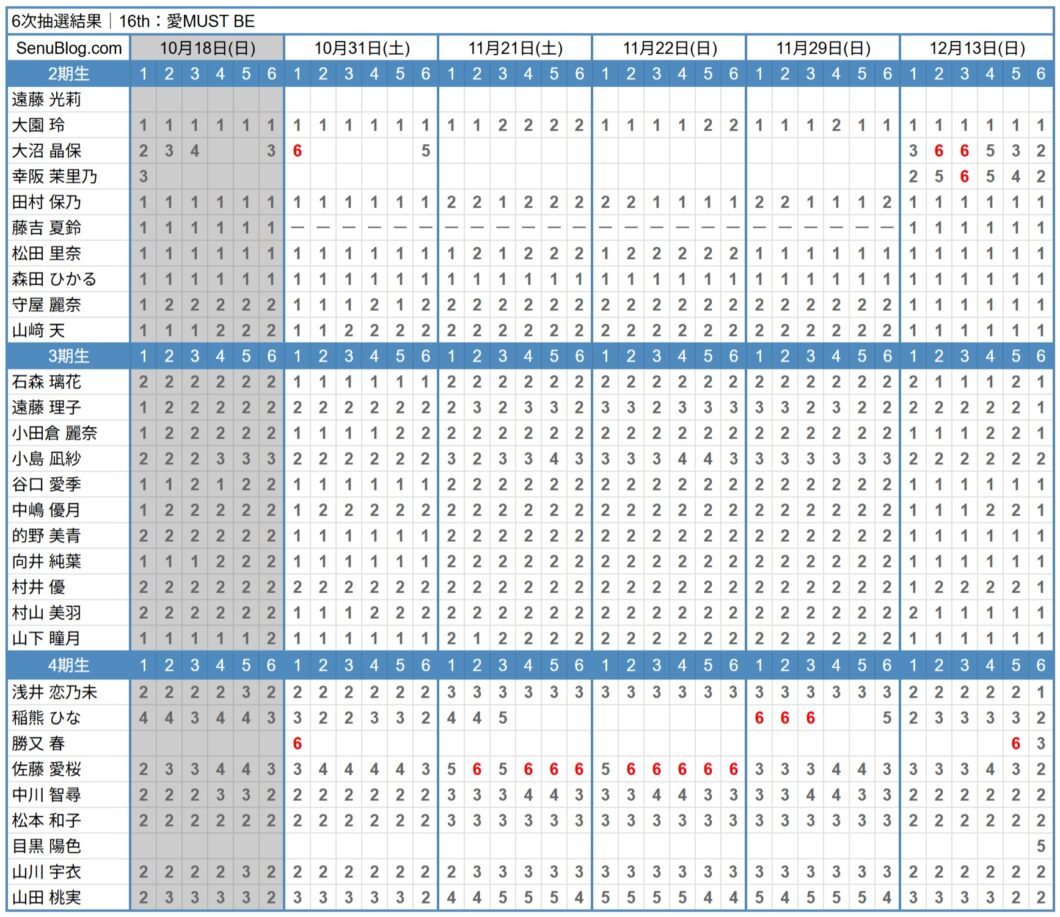Select member name 稲熊 ひな
Image resolution: width=1060 pixels, height=917 pixels.
click(x=47, y=719)
